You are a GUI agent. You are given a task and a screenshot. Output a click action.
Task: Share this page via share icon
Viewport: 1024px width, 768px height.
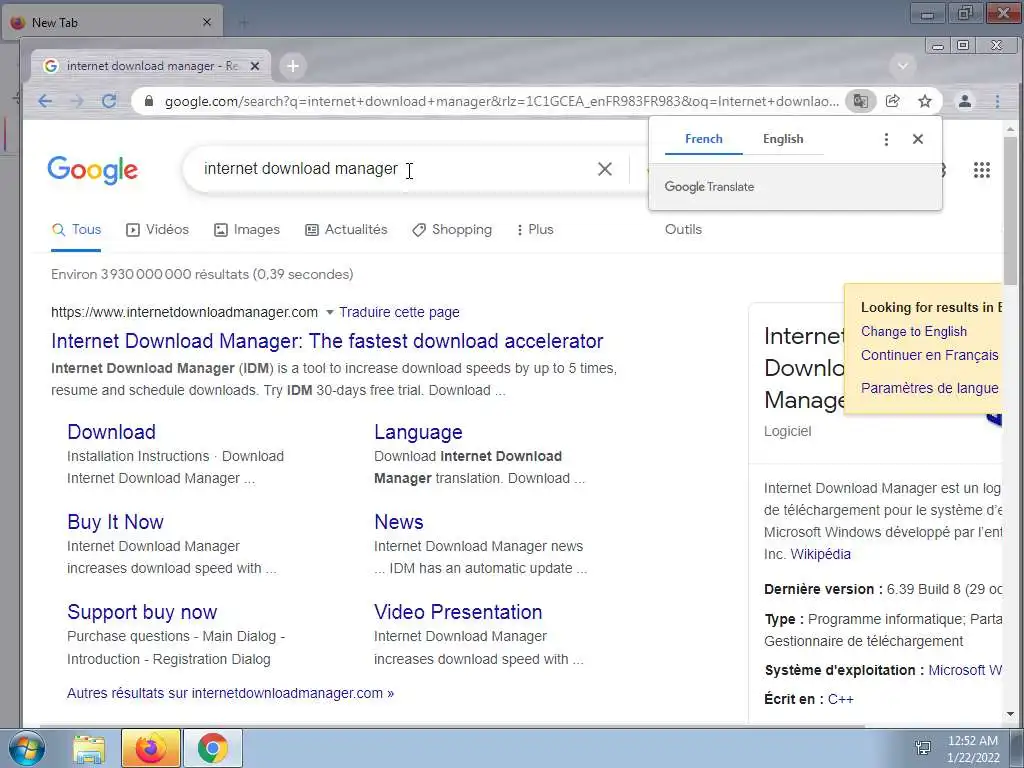pos(893,101)
